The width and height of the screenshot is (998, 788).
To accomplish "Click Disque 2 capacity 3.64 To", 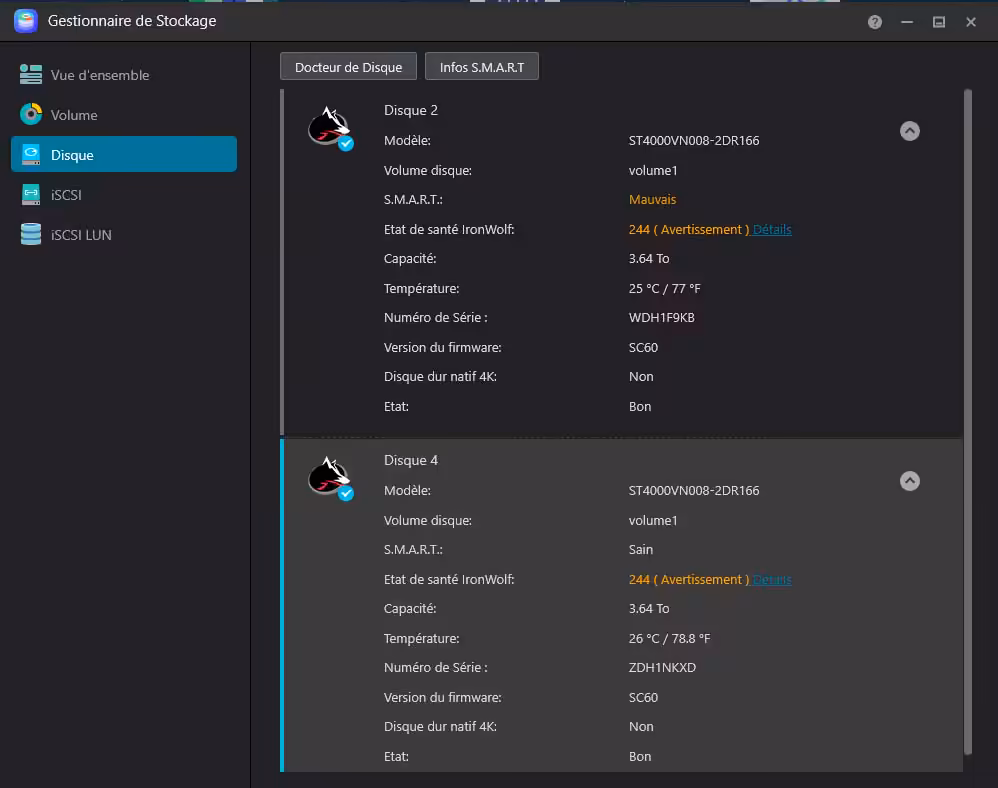I will tap(649, 258).
